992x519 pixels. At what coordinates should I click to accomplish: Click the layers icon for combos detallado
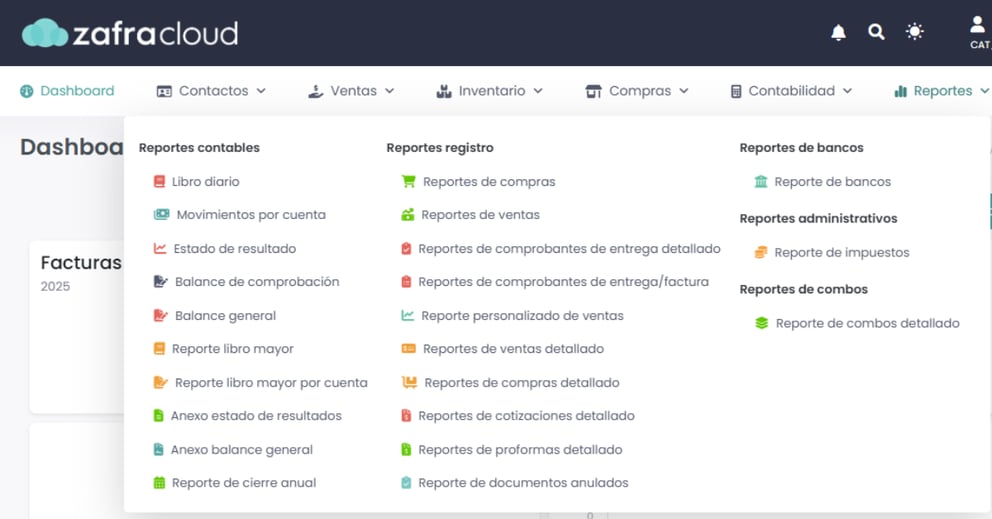coord(762,323)
